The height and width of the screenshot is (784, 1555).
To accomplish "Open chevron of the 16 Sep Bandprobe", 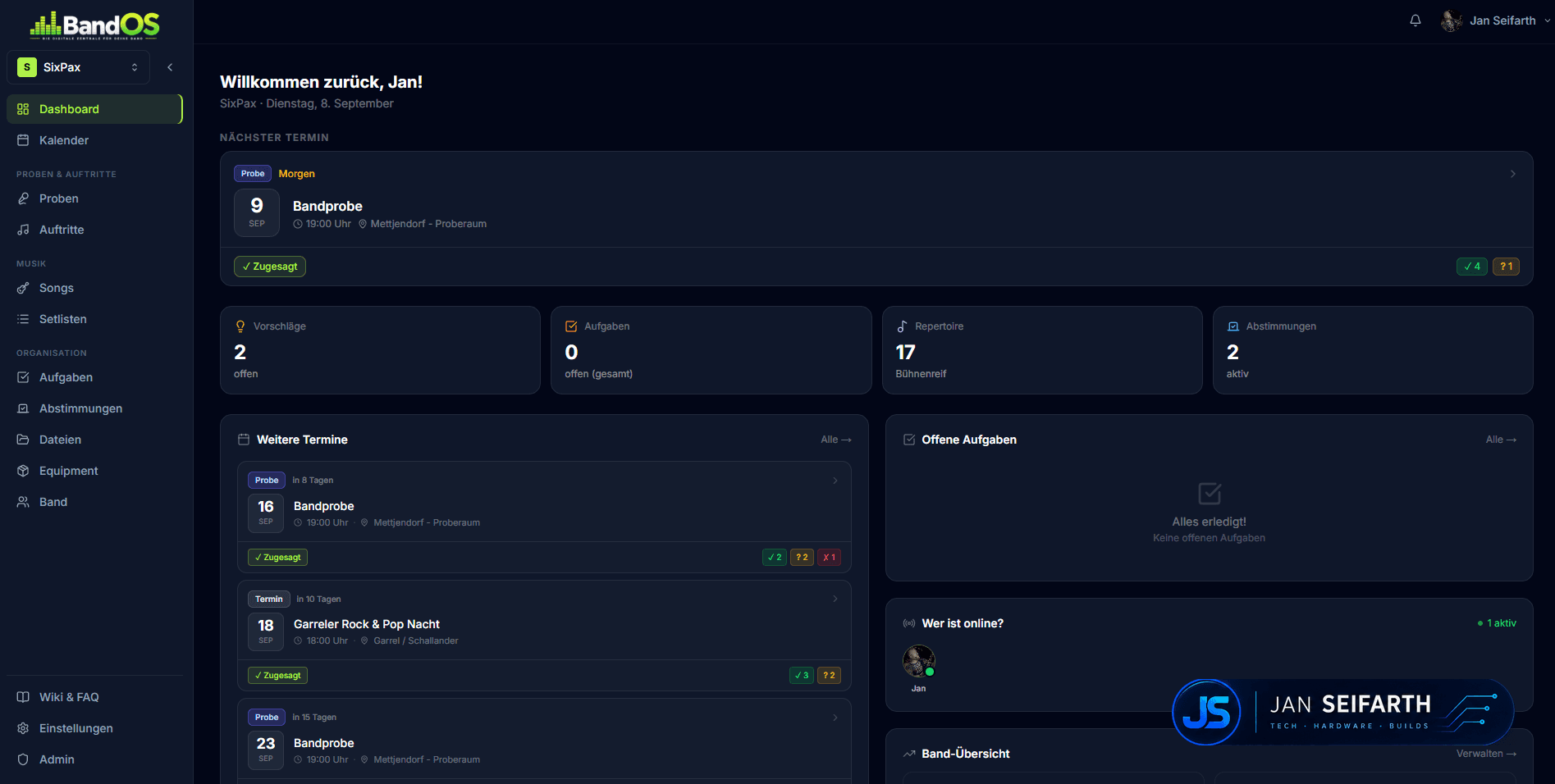I will coord(835,481).
